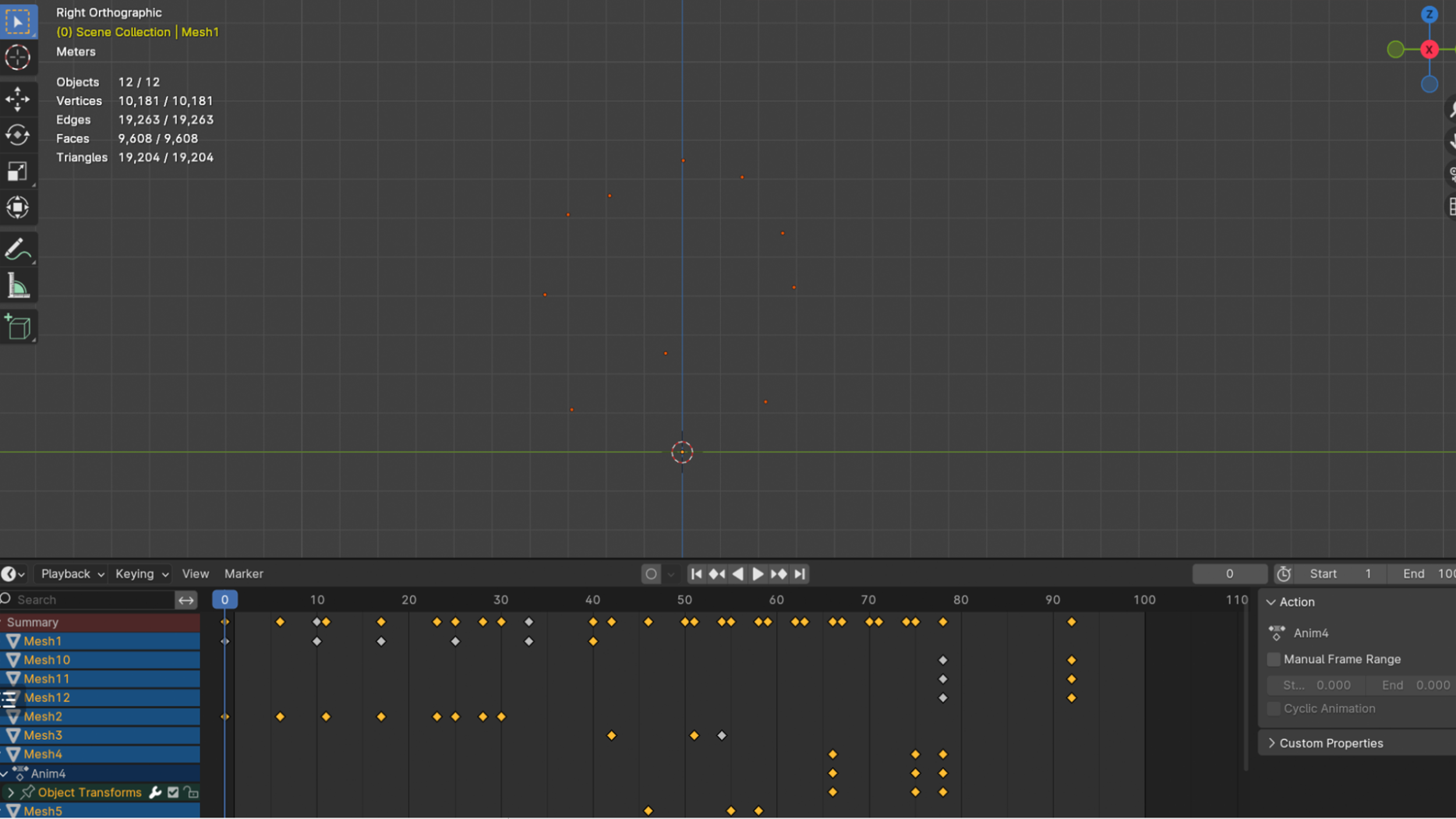This screenshot has width=1456, height=819.
Task: Pick the Measure tool
Action: (17, 287)
